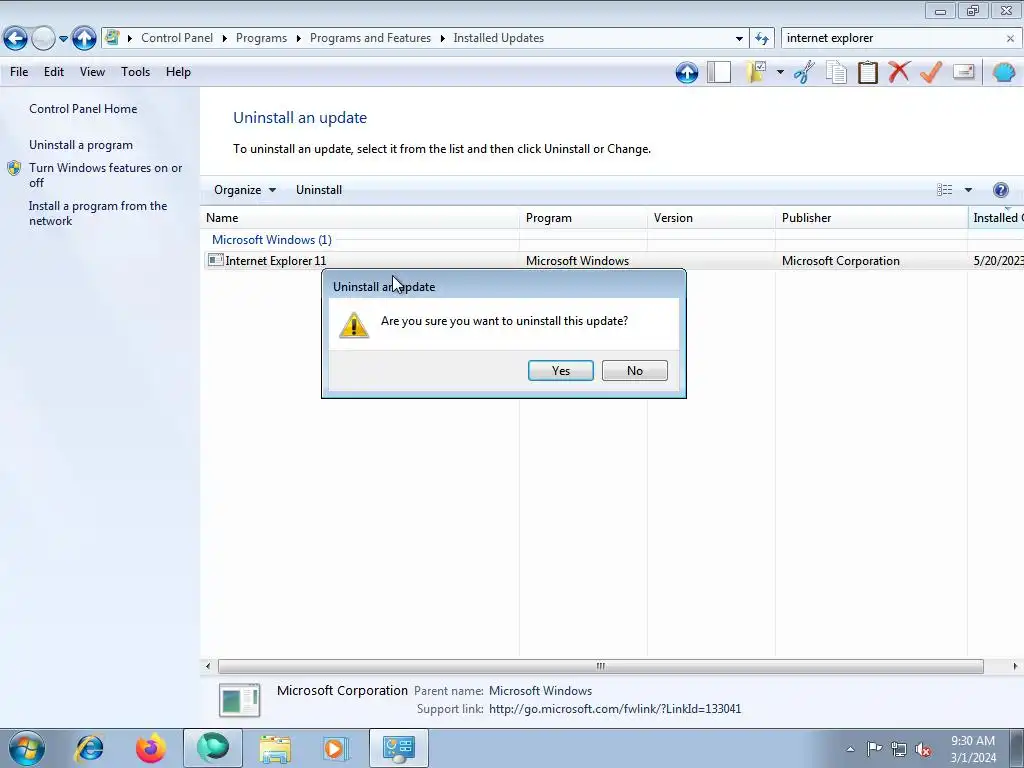
Task: Click the red X Delete toolbar icon
Action: pyautogui.click(x=899, y=72)
